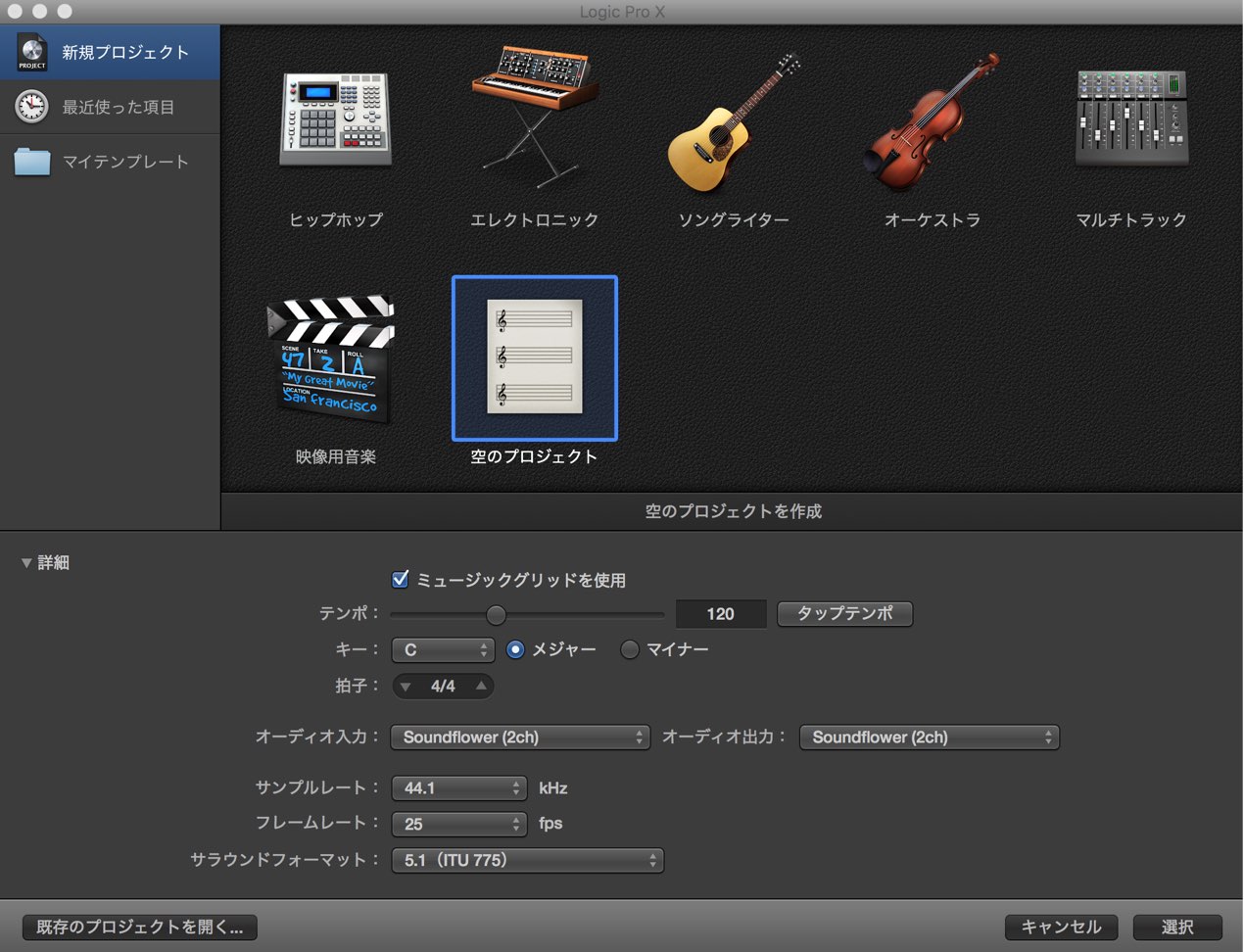This screenshot has width=1244, height=952.
Task: Select the オーケストラ violin template icon
Action: pos(933,121)
